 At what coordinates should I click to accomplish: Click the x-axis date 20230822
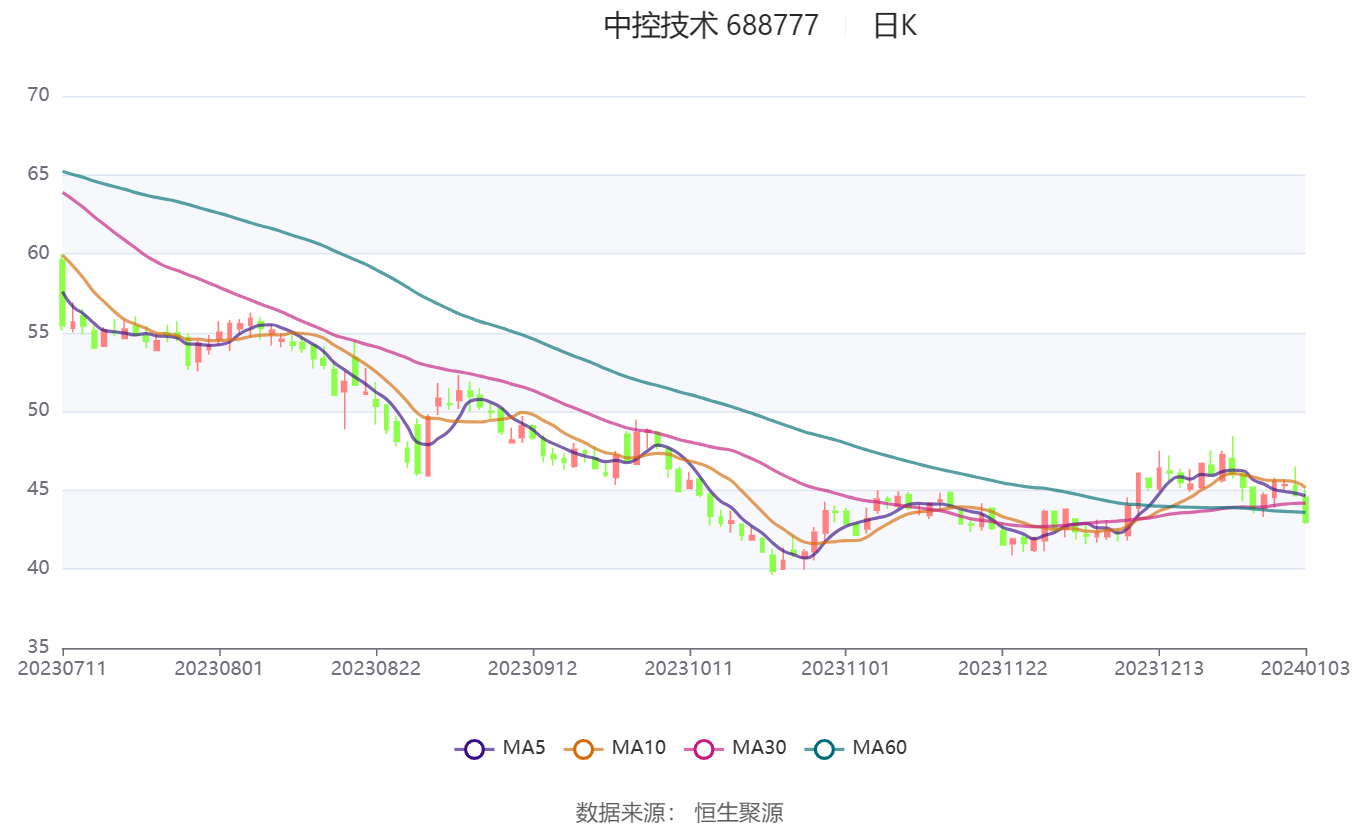(376, 668)
